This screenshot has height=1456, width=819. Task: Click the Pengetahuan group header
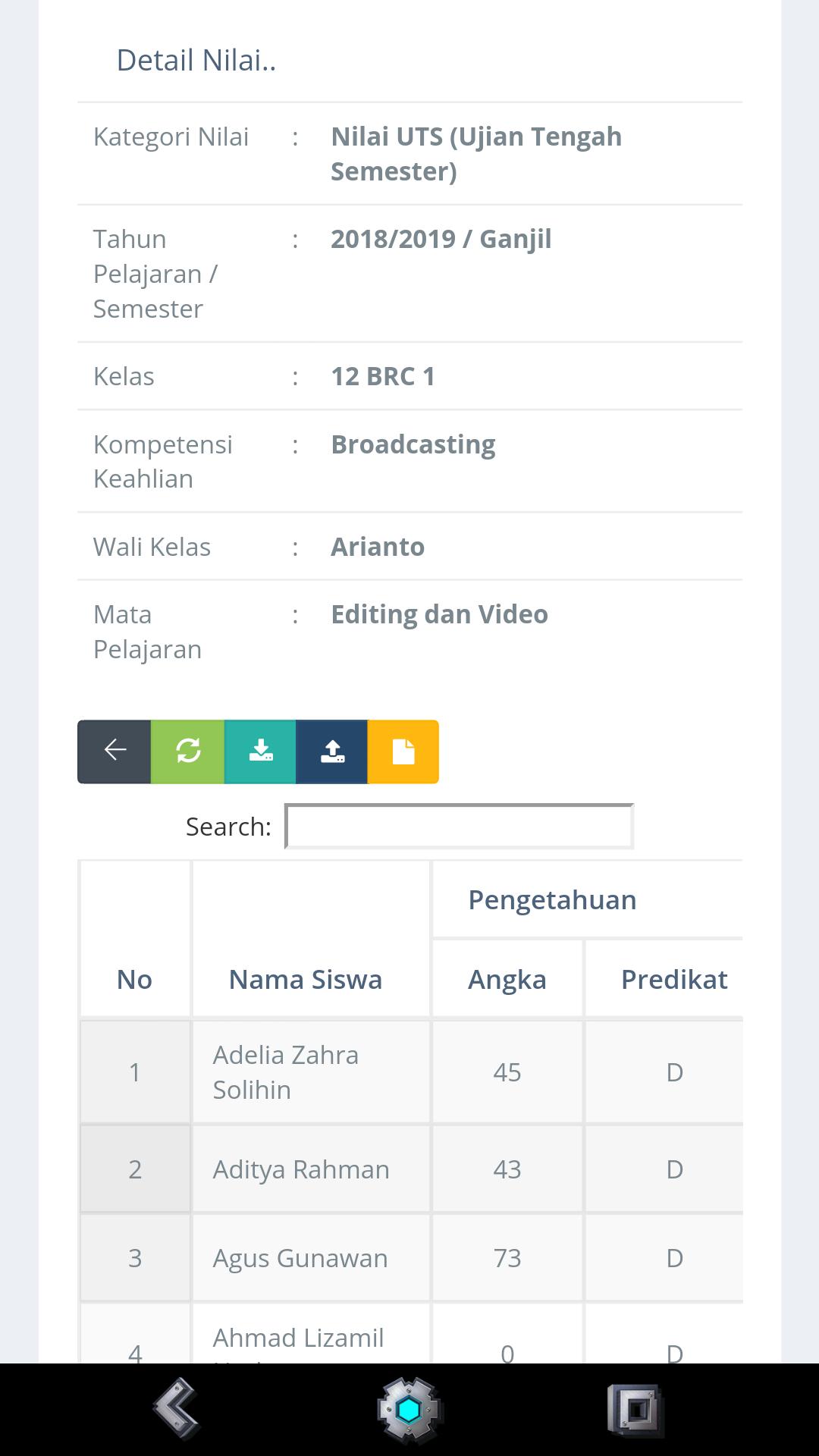click(552, 900)
